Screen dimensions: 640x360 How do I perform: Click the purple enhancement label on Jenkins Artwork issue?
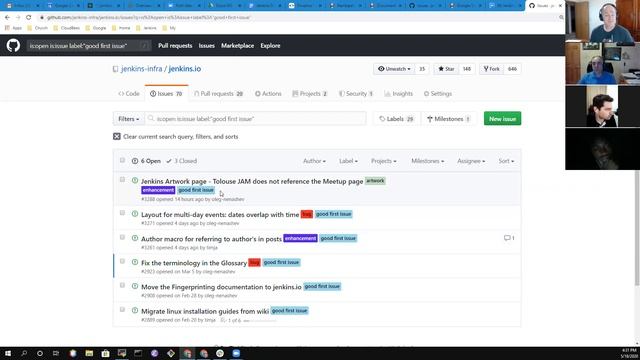(158, 190)
